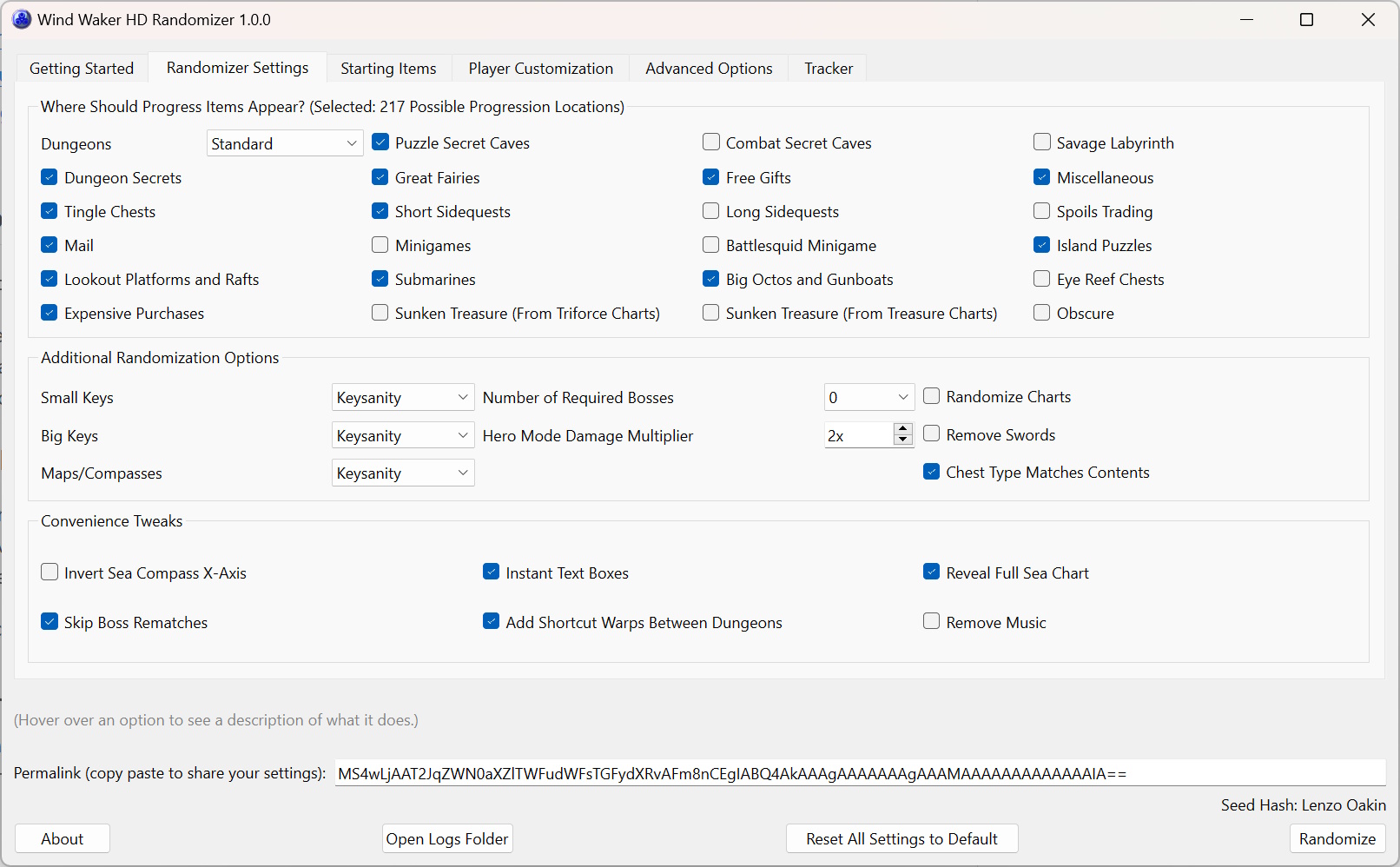The height and width of the screenshot is (867, 1400).
Task: Switch to the Randomizer Settings tab
Action: tap(237, 68)
